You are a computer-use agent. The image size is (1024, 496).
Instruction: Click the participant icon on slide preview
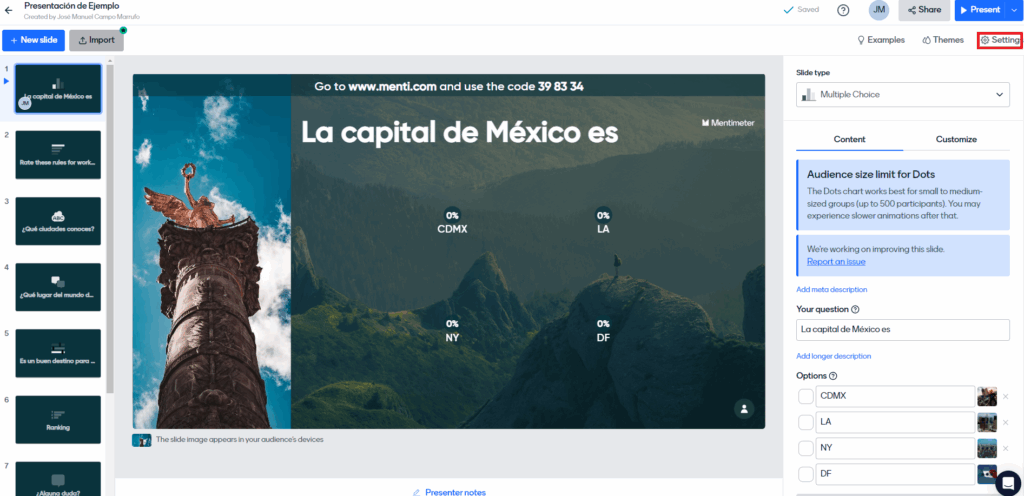click(x=743, y=408)
